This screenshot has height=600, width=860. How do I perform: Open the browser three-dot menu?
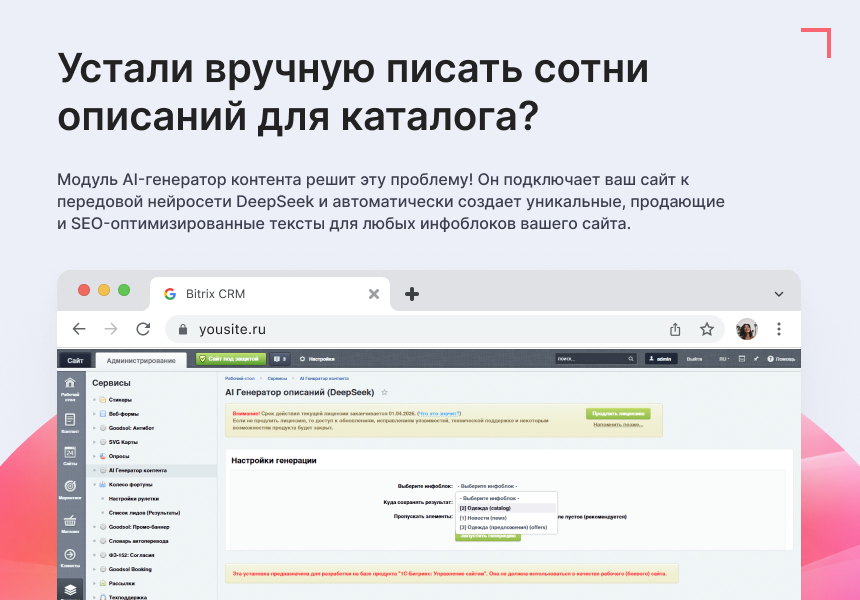[779, 329]
